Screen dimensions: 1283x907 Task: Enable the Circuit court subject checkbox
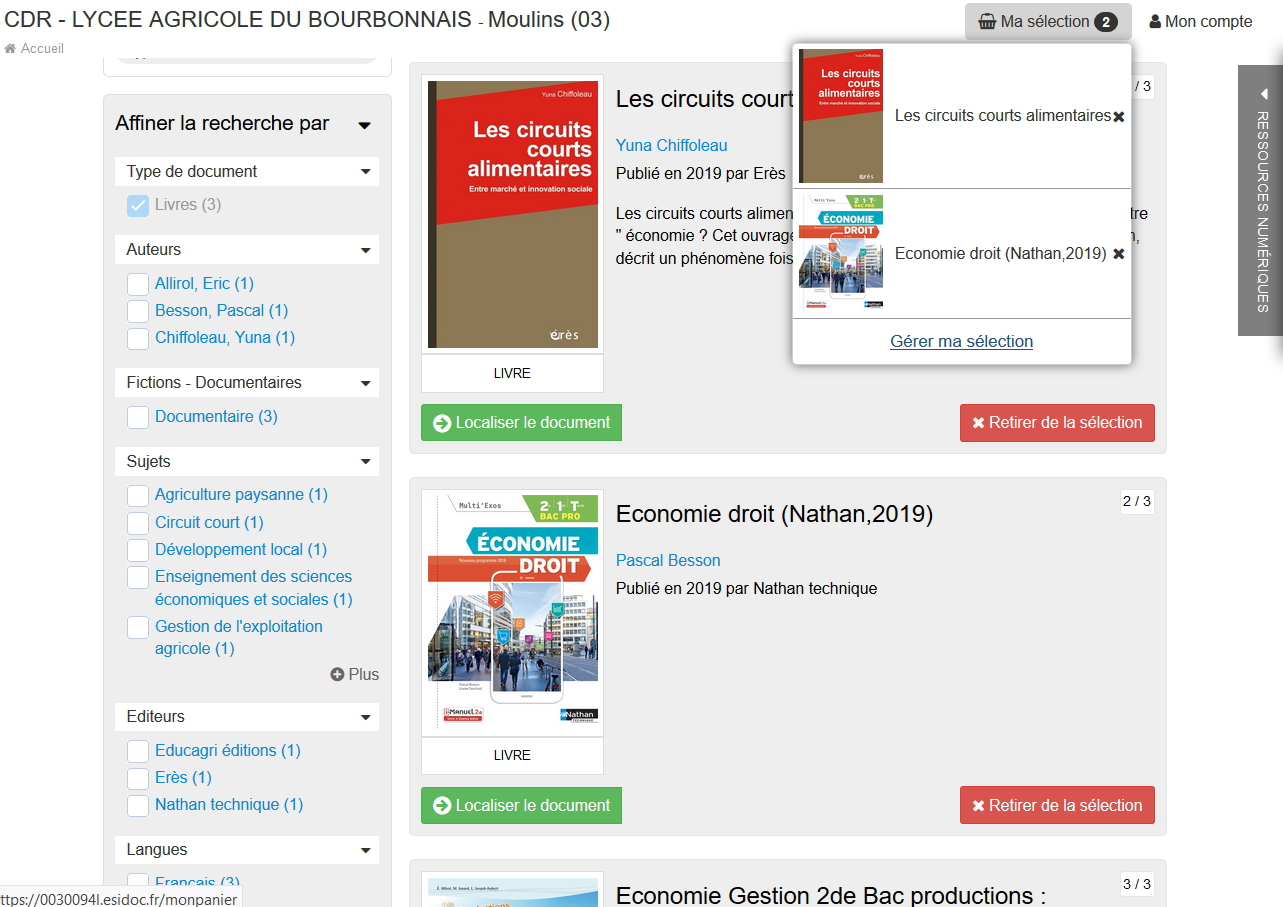tap(138, 523)
